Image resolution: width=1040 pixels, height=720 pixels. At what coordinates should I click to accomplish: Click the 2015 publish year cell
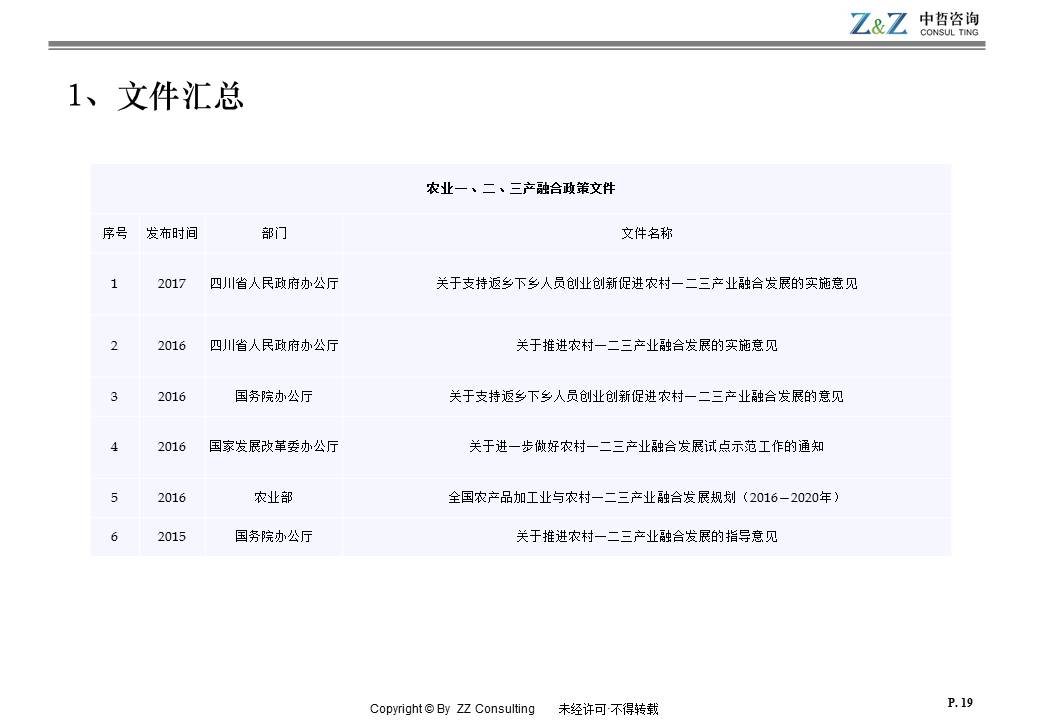click(171, 537)
